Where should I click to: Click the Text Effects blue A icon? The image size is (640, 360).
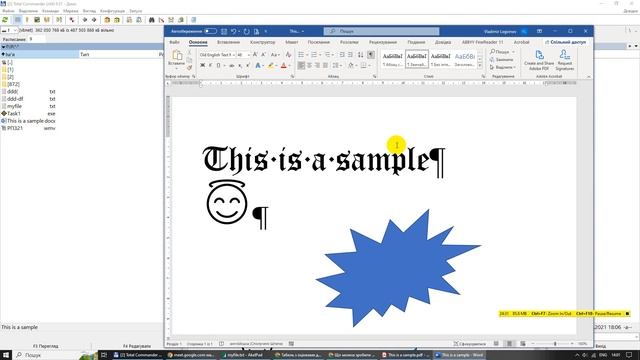click(258, 65)
